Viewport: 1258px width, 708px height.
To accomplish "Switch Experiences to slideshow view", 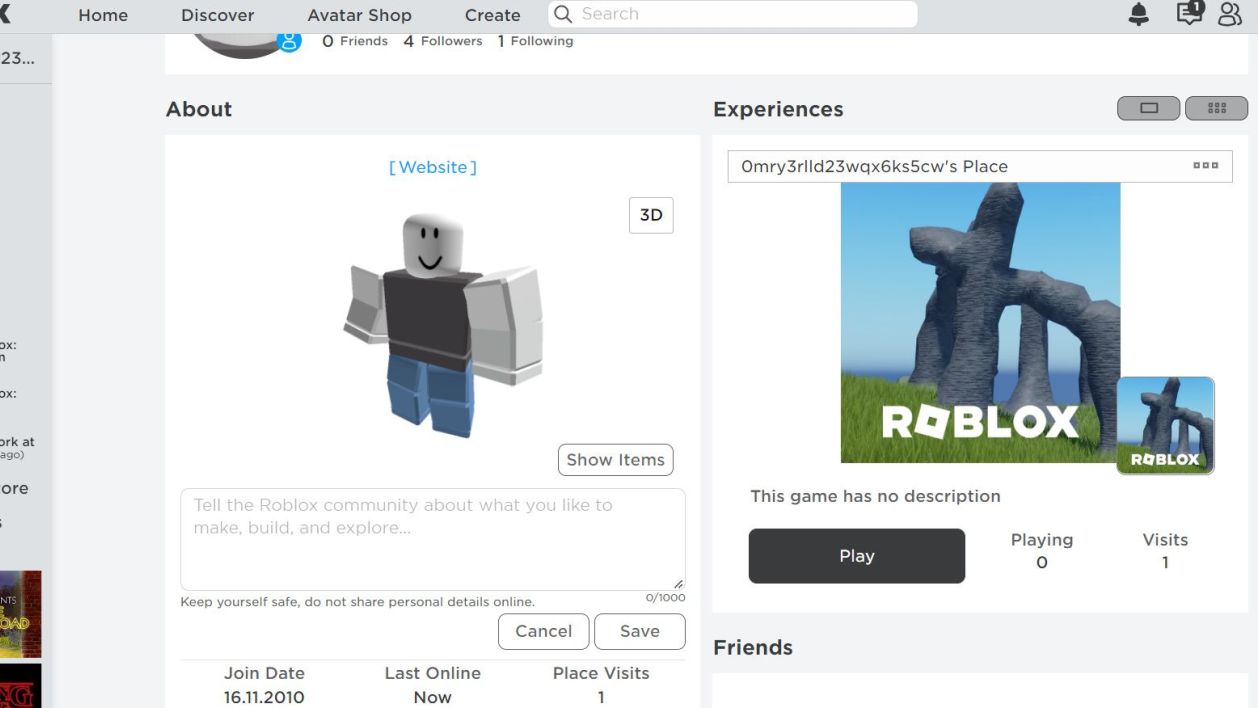I will coord(1149,108).
